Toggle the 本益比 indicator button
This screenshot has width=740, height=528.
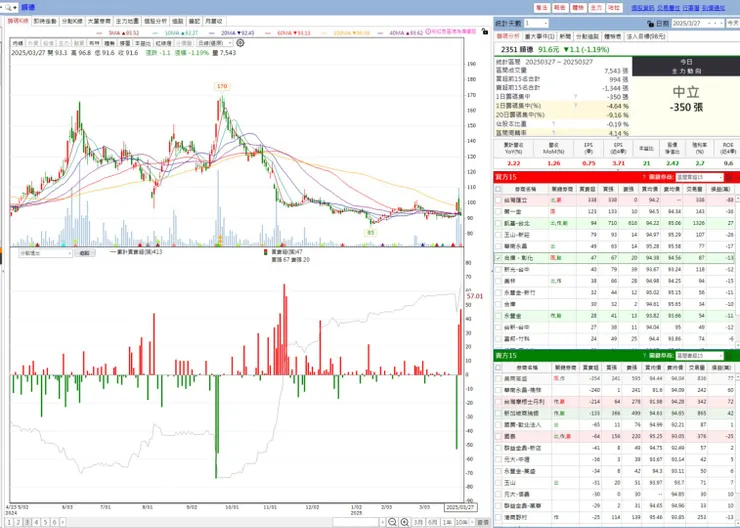(x=142, y=43)
